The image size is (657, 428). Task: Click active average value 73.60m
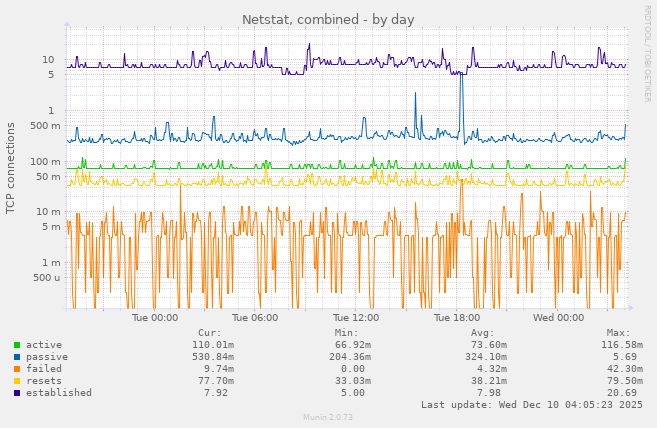click(489, 345)
